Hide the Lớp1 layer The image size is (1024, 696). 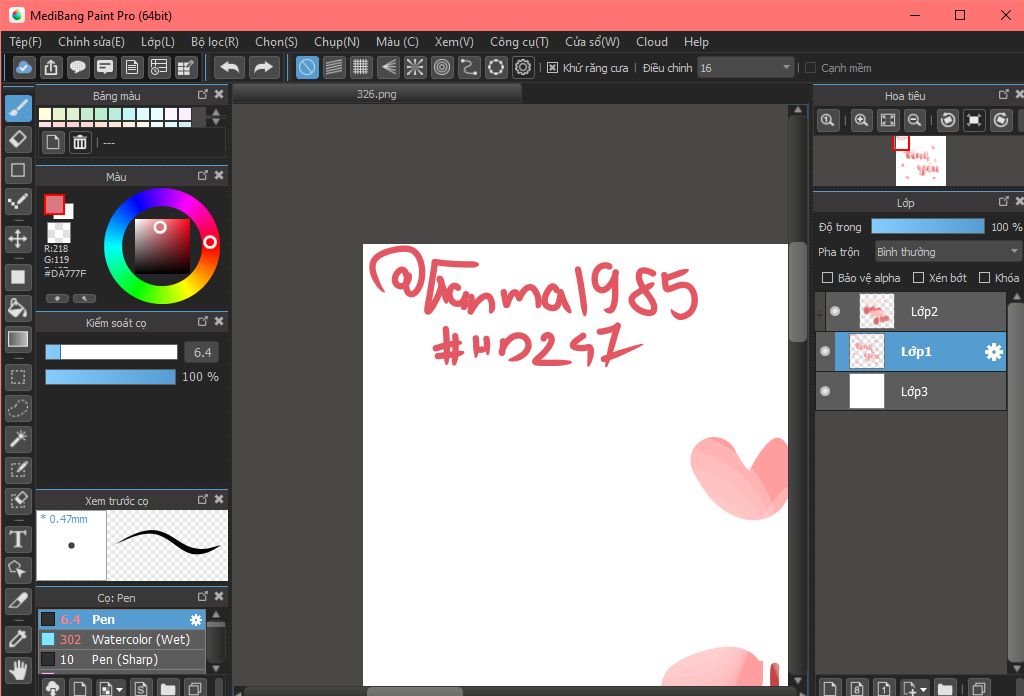click(825, 351)
